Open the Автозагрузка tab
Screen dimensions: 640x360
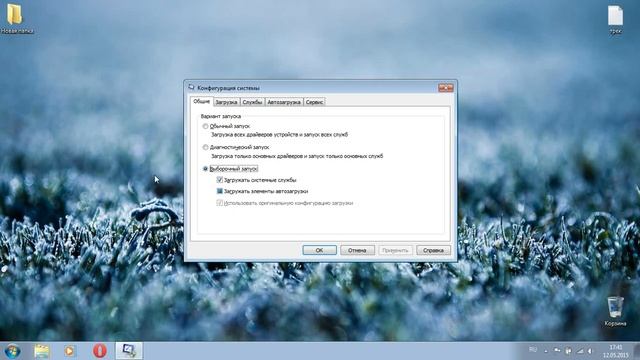284,102
